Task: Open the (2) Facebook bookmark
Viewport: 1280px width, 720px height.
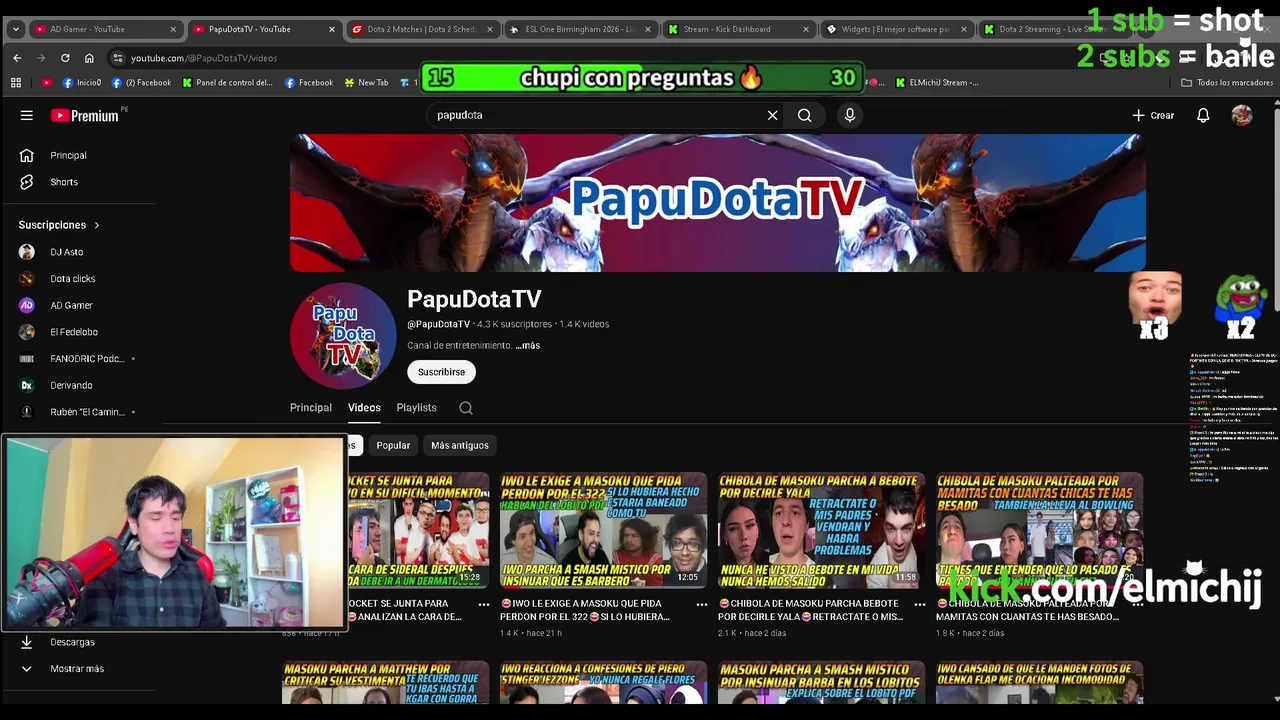Action: (x=141, y=83)
